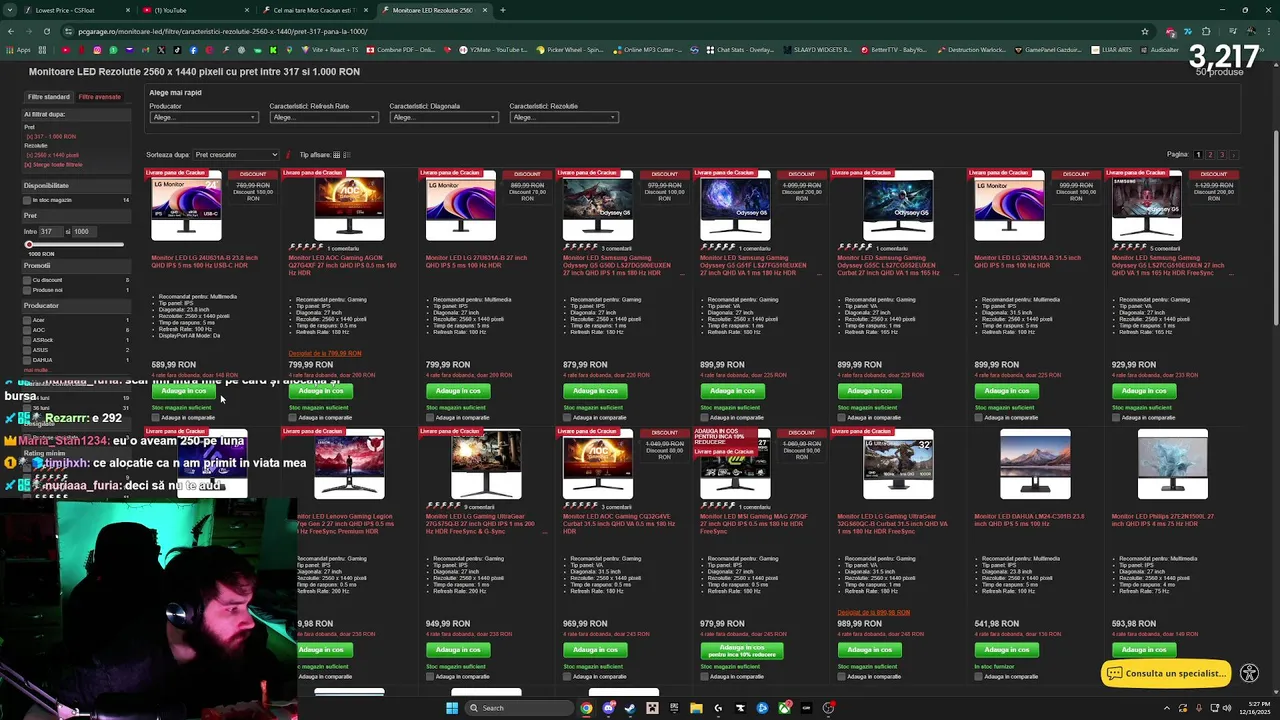Viewport: 1280px width, 720px height.
Task: Open Steam from the taskbar
Action: pos(630,708)
